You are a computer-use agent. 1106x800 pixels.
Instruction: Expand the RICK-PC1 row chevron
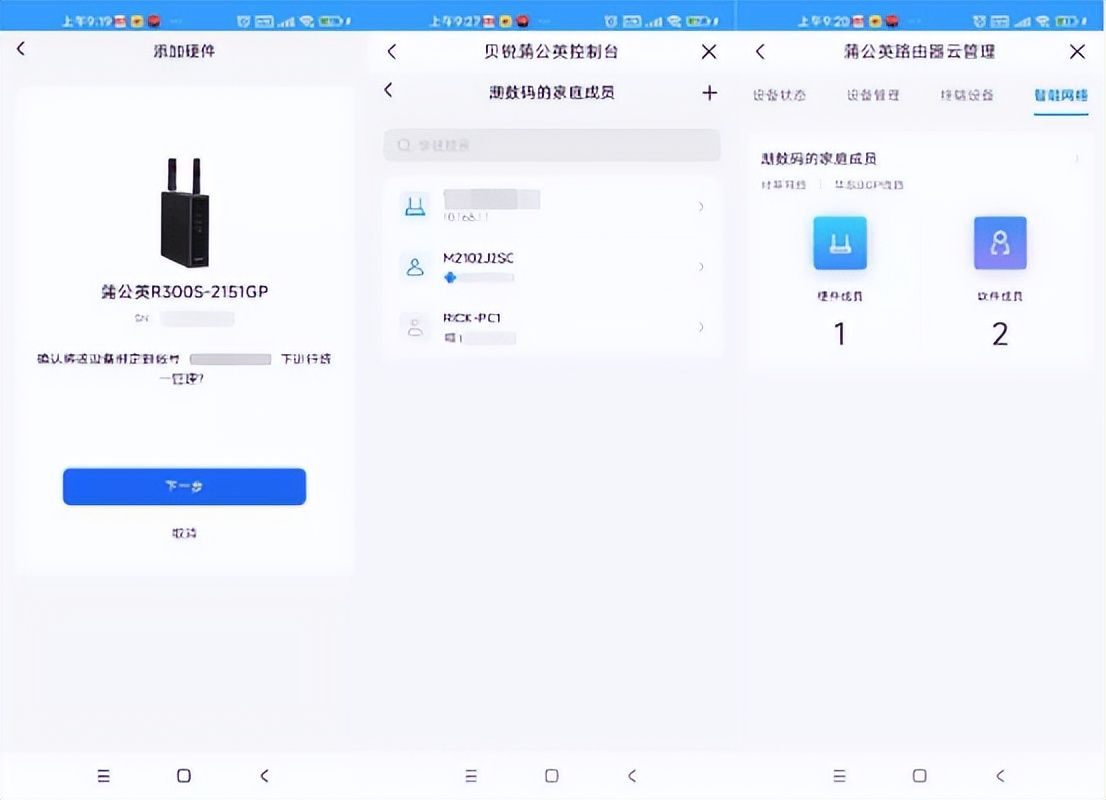point(700,327)
